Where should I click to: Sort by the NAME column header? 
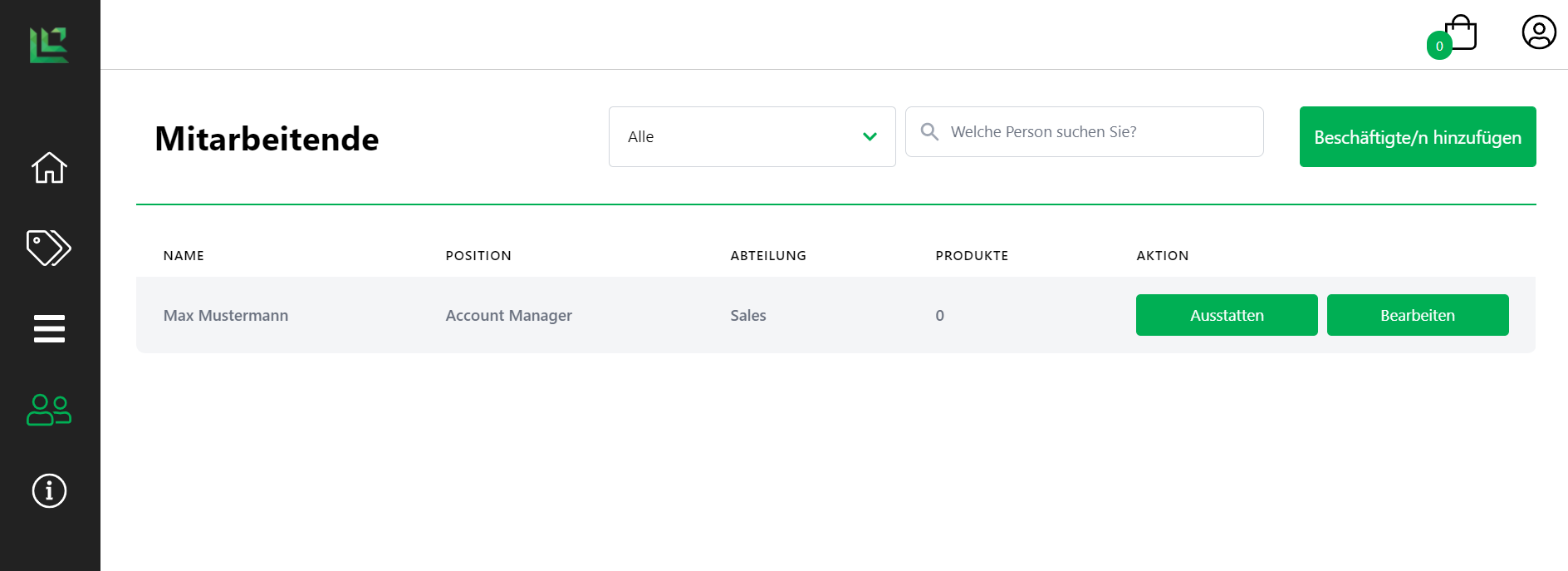click(x=184, y=256)
